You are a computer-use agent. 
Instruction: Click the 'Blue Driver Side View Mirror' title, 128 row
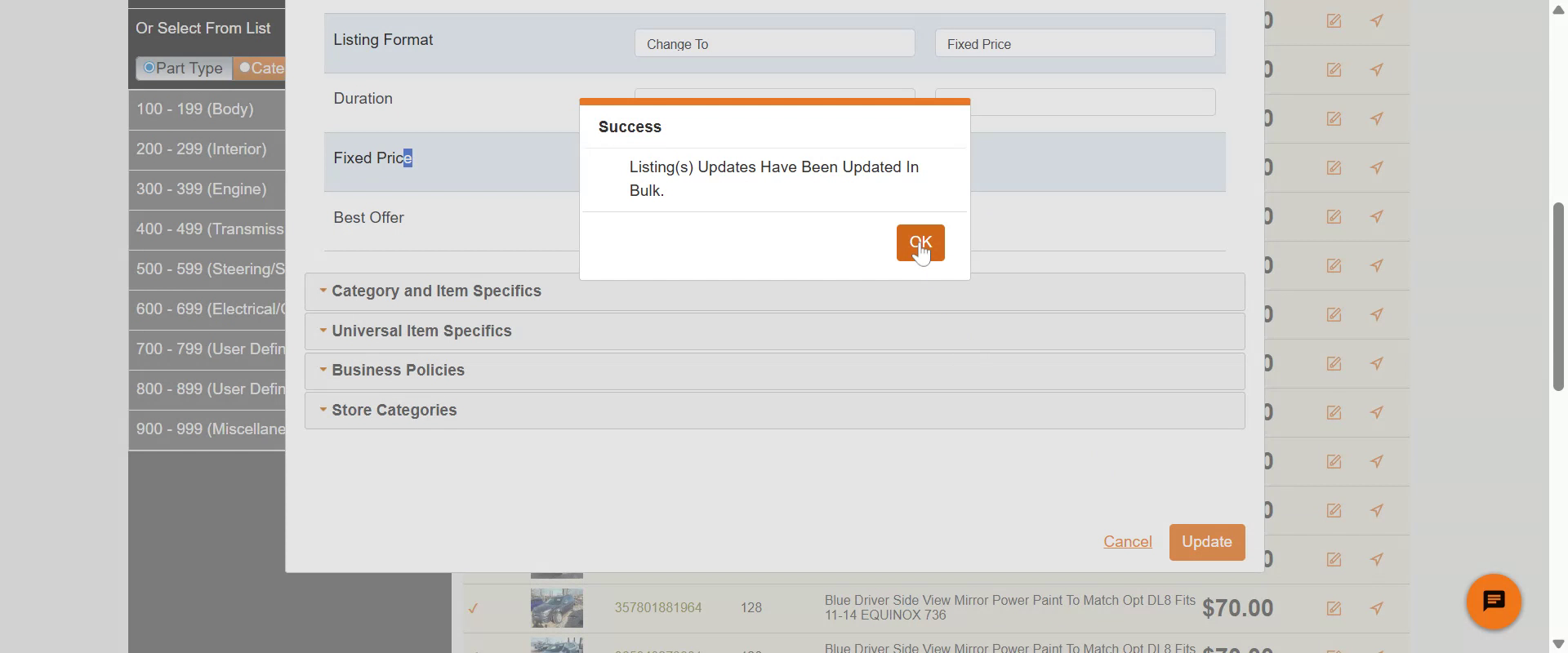[x=1009, y=608]
